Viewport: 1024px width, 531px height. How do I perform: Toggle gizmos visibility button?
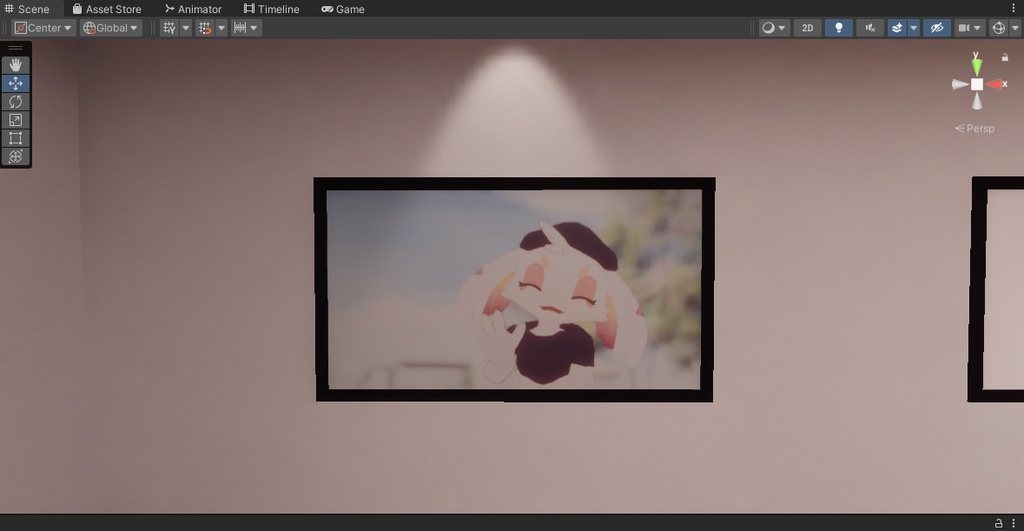[999, 28]
